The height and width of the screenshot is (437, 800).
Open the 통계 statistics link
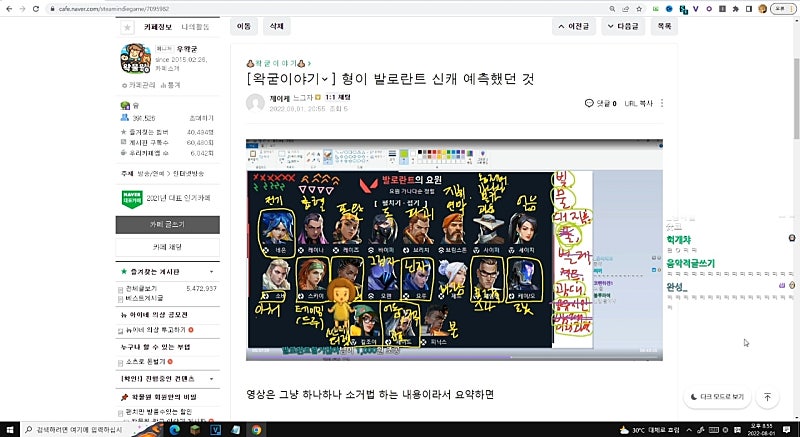pyautogui.click(x=170, y=85)
